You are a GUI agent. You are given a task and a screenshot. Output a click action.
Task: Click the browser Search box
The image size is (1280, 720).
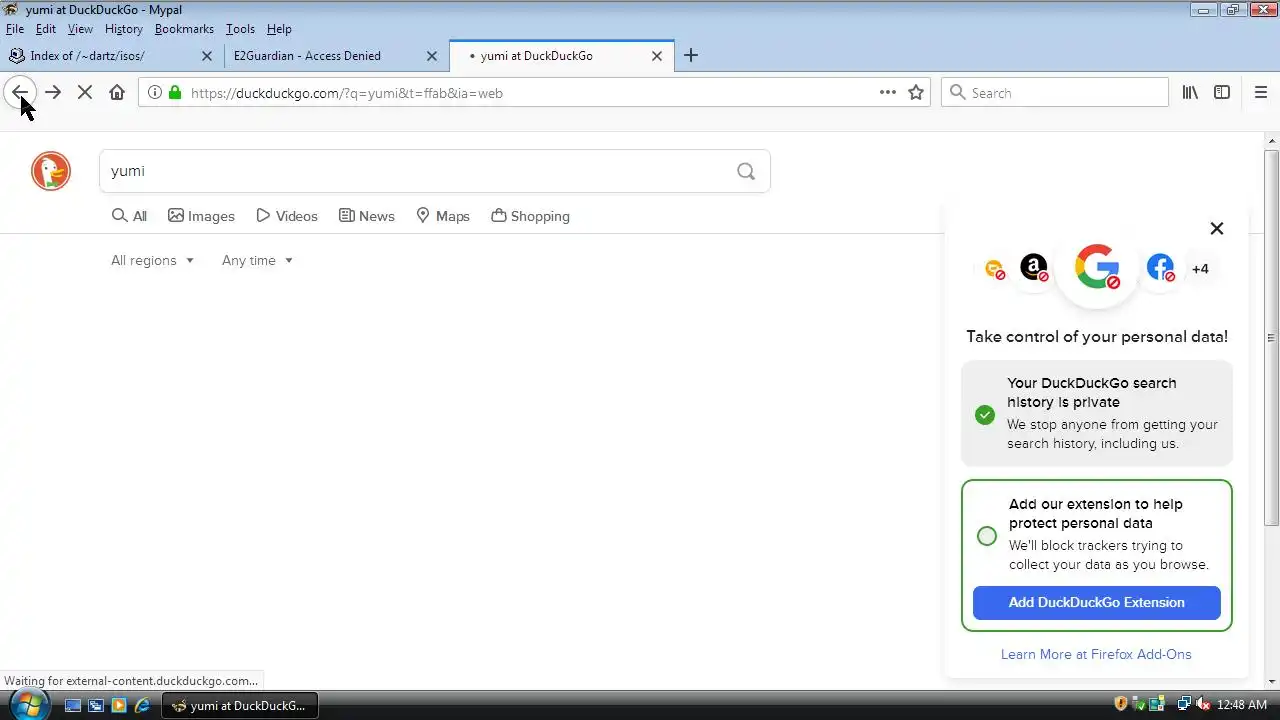1055,92
